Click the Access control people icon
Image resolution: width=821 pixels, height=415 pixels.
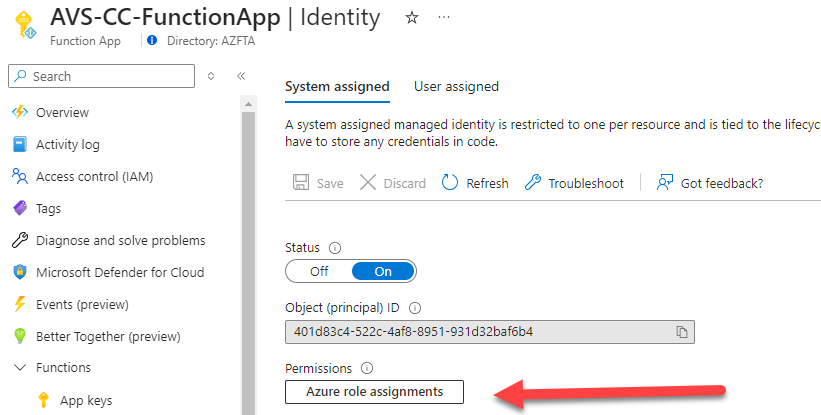(20, 176)
